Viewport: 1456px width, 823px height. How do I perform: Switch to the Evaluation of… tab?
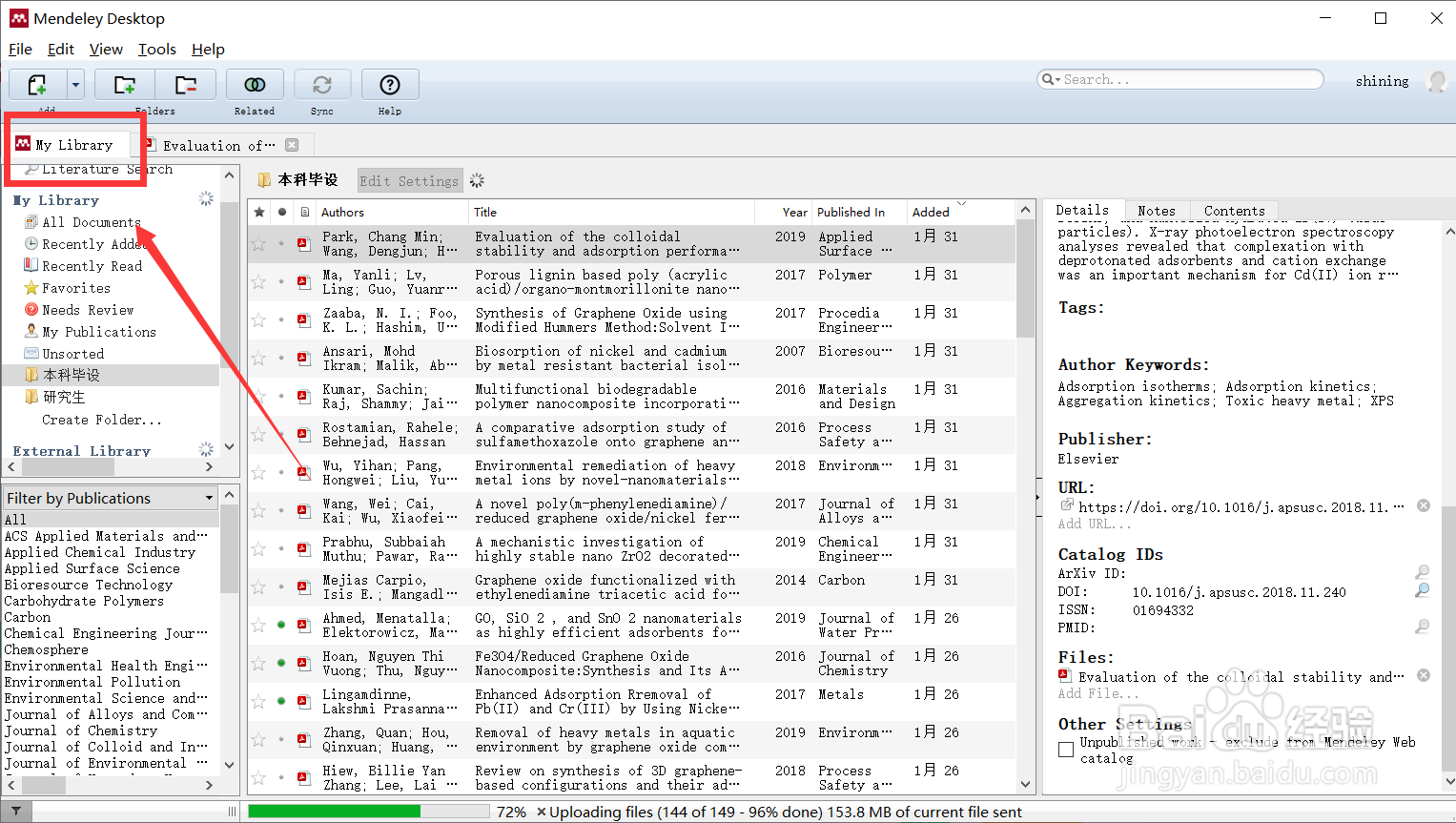pyautogui.click(x=218, y=145)
